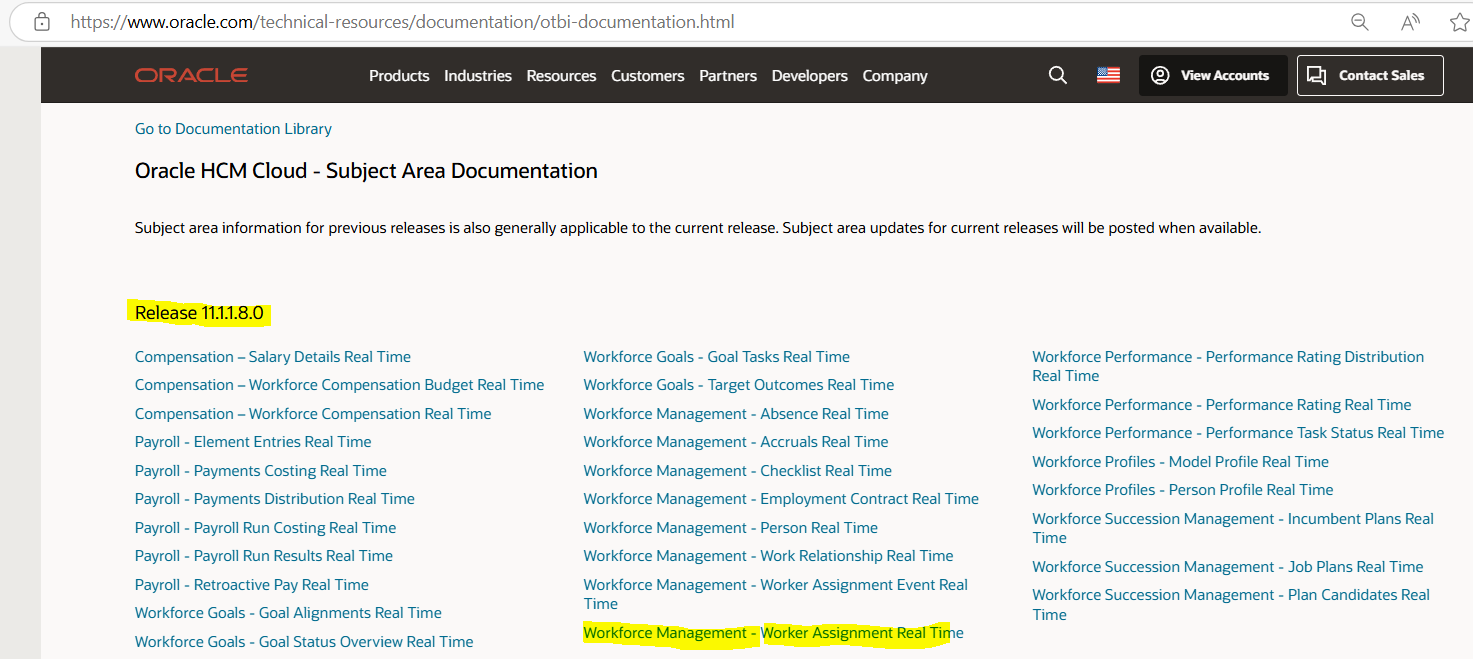Viewport: 1473px width, 659px height.
Task: Go to Documentation Library link
Action: click(x=233, y=129)
